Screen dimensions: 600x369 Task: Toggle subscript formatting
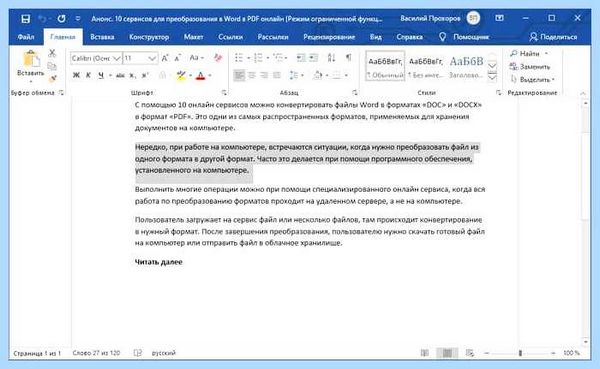tap(132, 75)
